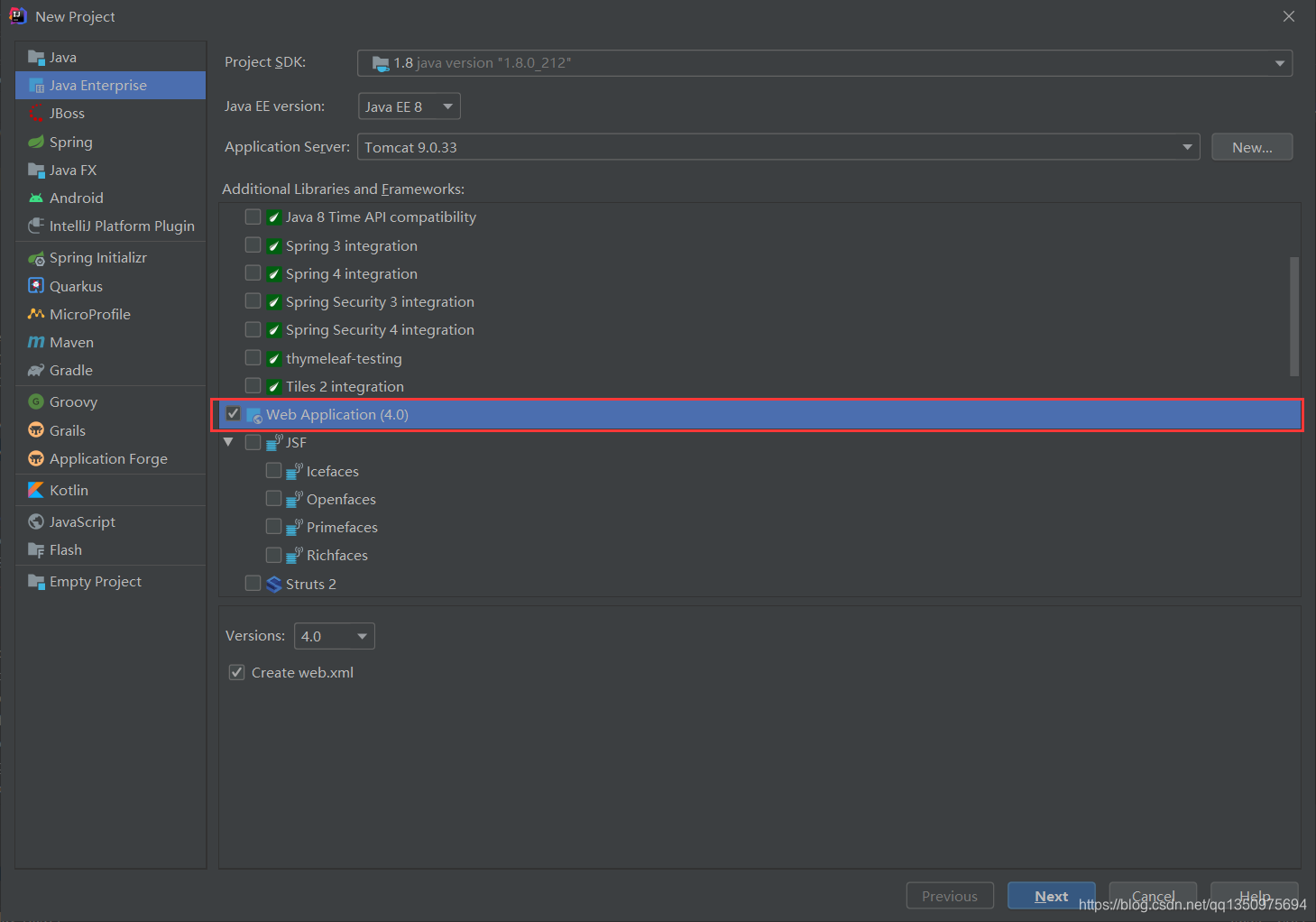Click the JBoss icon in the sidebar
Image resolution: width=1316 pixels, height=922 pixels.
36,114
